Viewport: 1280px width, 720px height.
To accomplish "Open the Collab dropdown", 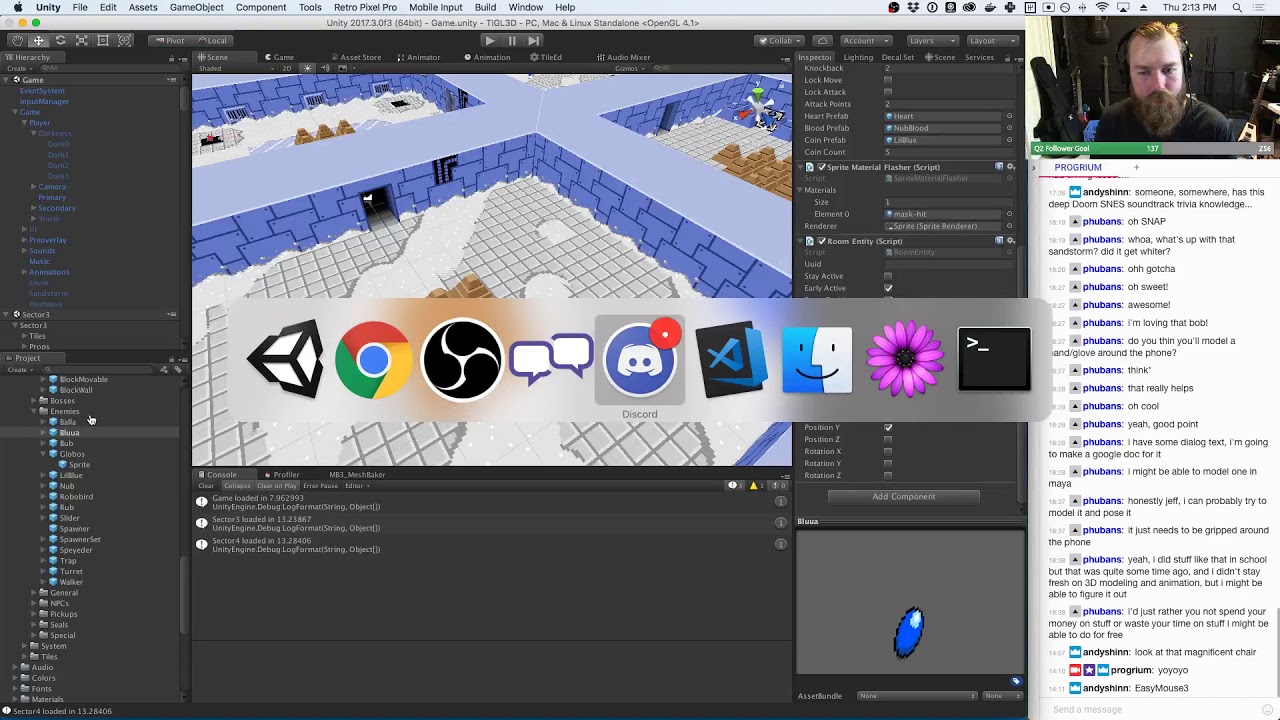I will [x=780, y=41].
